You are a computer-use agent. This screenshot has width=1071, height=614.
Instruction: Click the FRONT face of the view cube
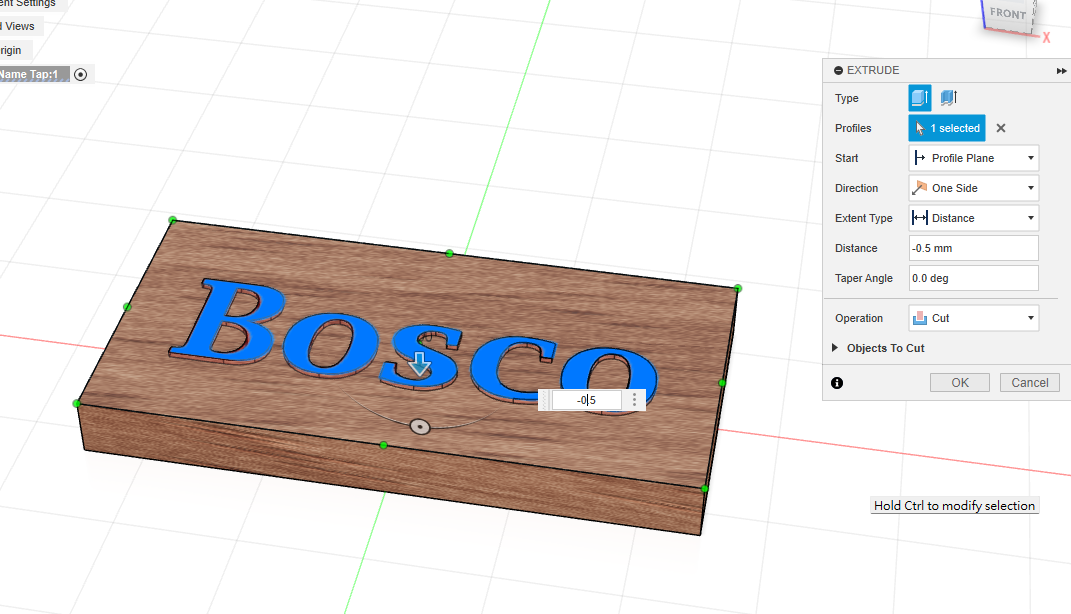pos(1007,14)
